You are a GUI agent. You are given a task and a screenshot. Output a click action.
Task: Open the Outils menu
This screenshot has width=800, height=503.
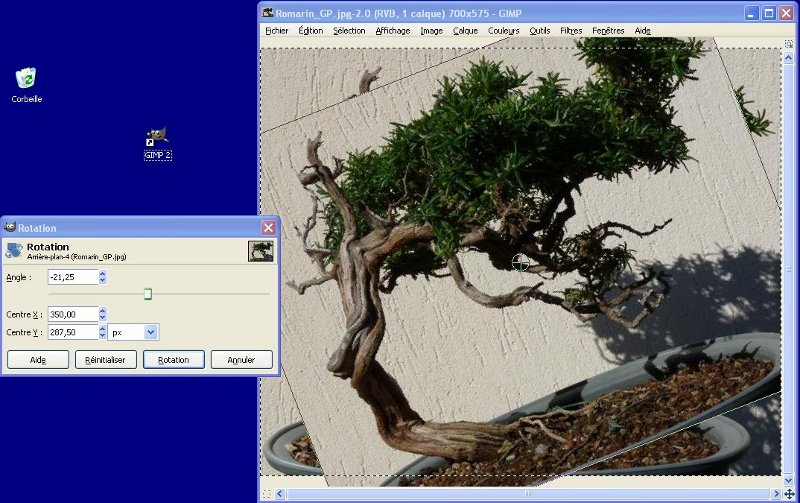(x=540, y=31)
